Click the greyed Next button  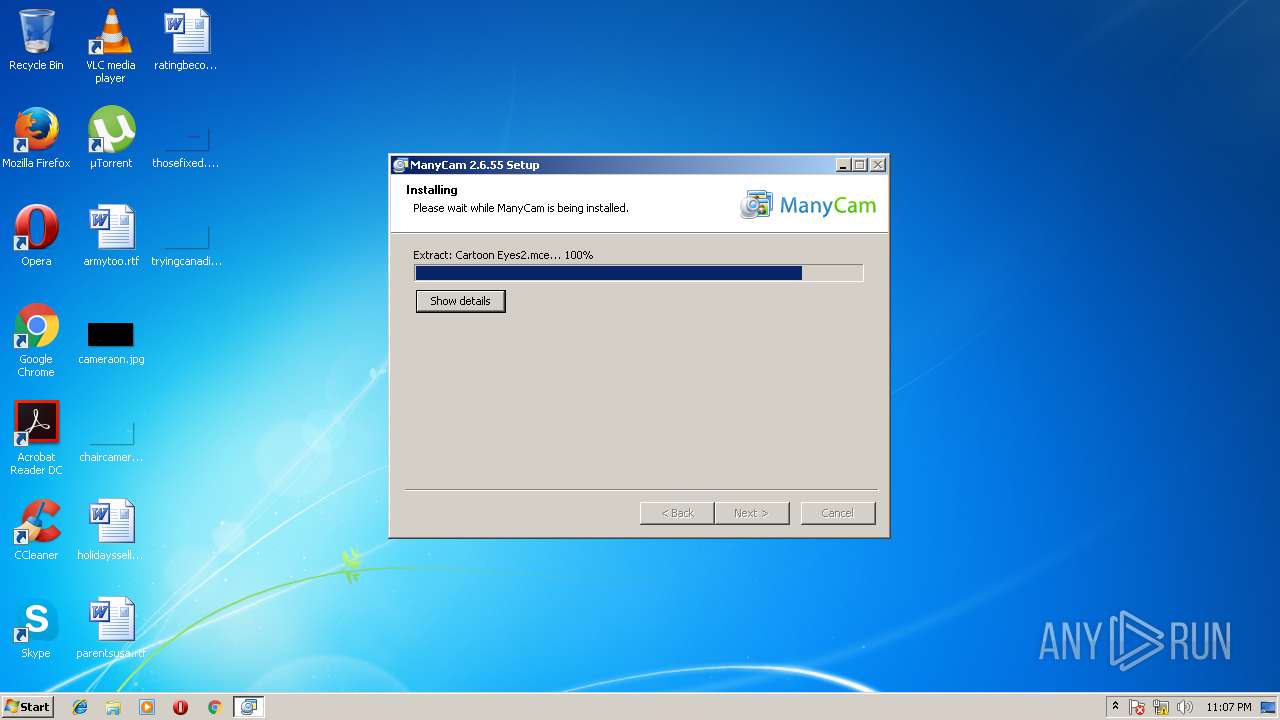(751, 513)
